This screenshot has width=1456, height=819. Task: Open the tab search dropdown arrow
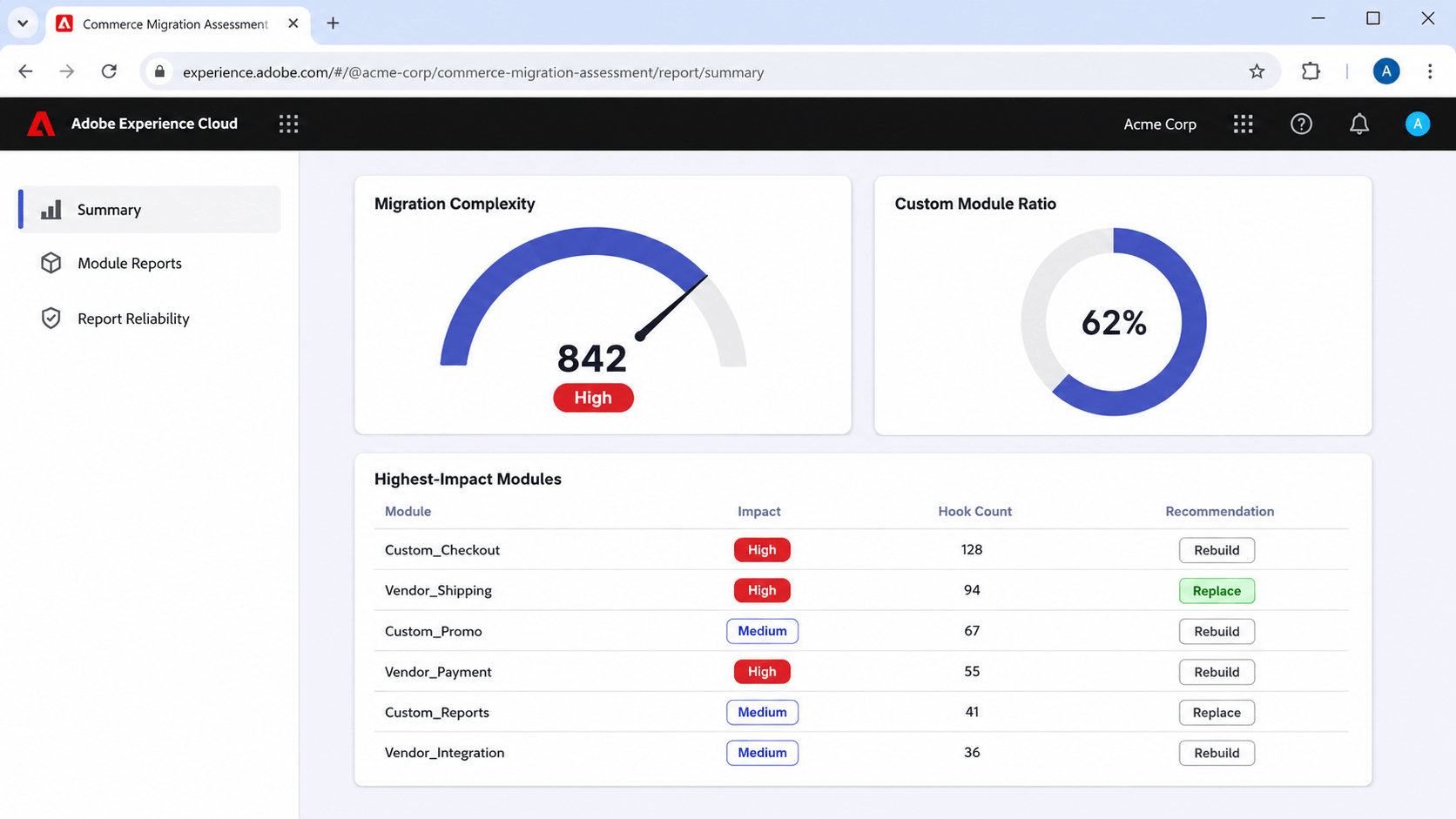click(23, 23)
